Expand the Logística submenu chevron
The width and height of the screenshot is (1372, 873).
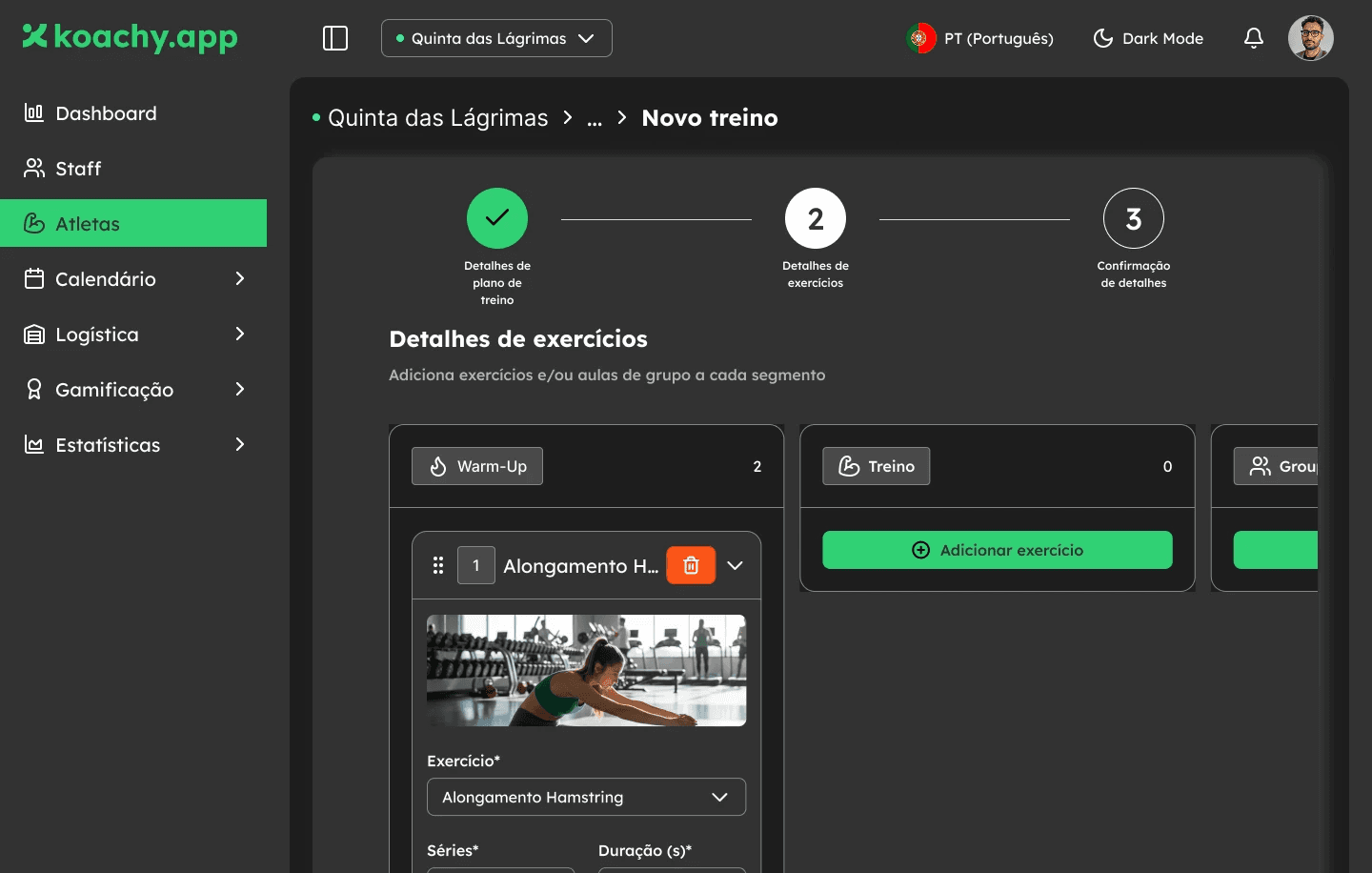point(240,334)
